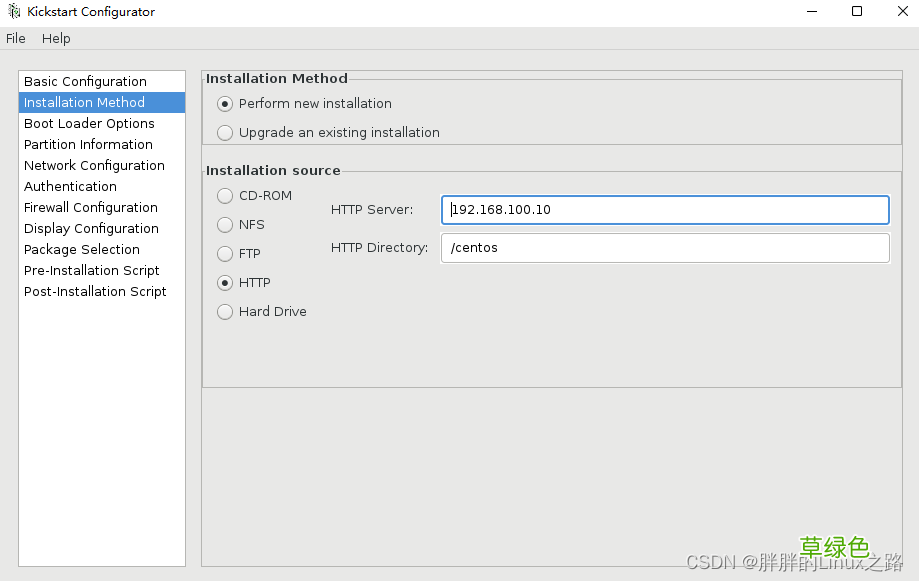
Task: Open the Help menu
Action: pos(56,38)
